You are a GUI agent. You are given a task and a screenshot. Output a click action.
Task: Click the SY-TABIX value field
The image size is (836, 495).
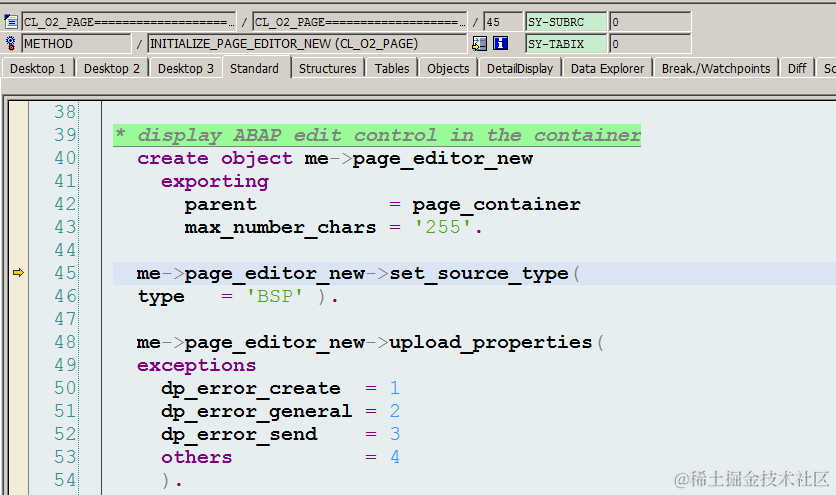click(650, 43)
